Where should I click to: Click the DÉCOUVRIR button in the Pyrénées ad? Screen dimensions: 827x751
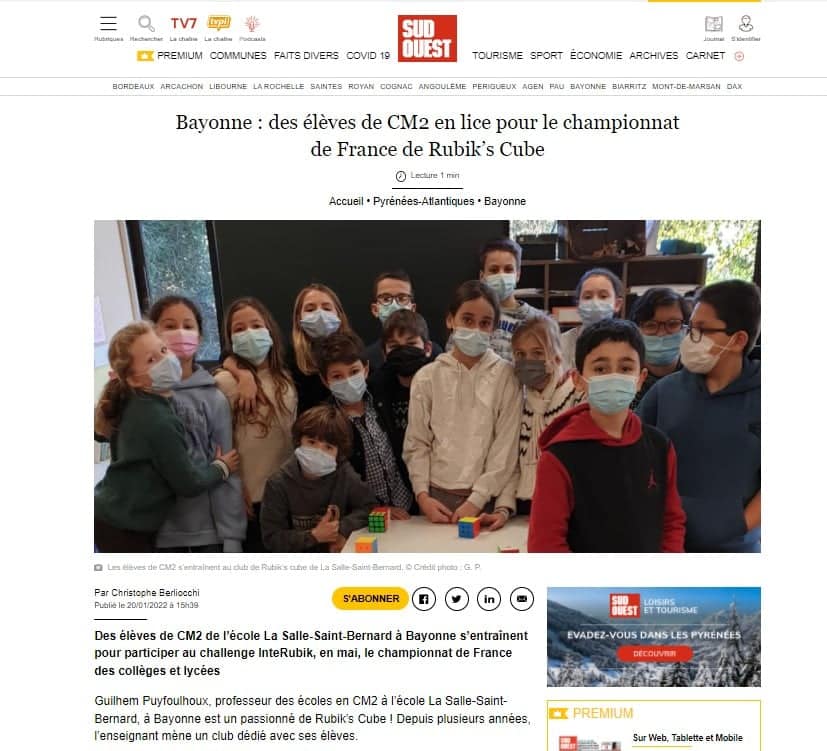pos(655,653)
